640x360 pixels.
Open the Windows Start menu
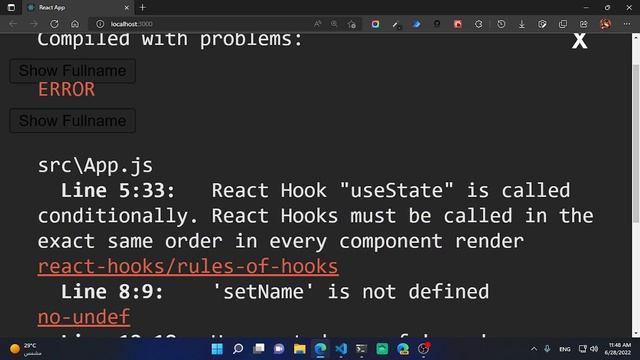[x=217, y=349]
